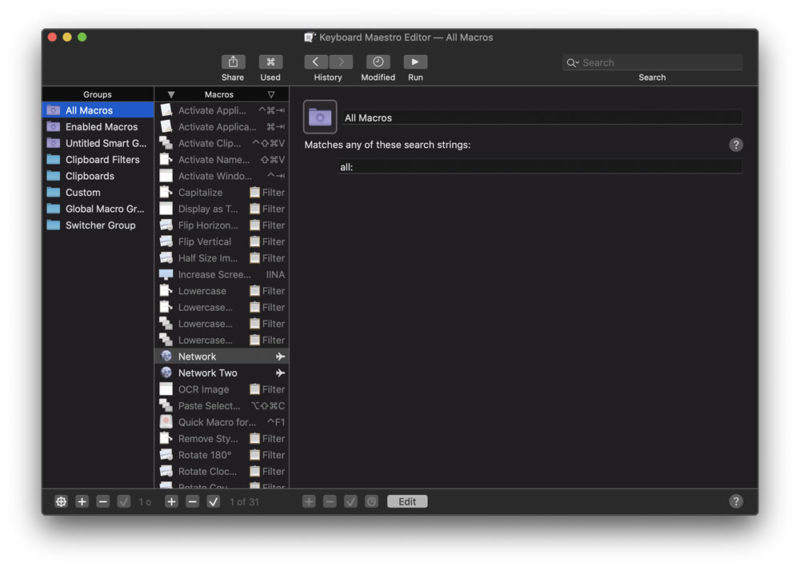The width and height of the screenshot is (800, 570).
Task: Click the Edit button
Action: [x=407, y=502]
